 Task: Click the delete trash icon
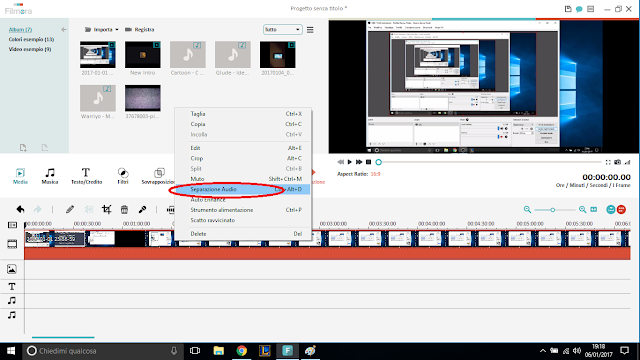(124, 209)
